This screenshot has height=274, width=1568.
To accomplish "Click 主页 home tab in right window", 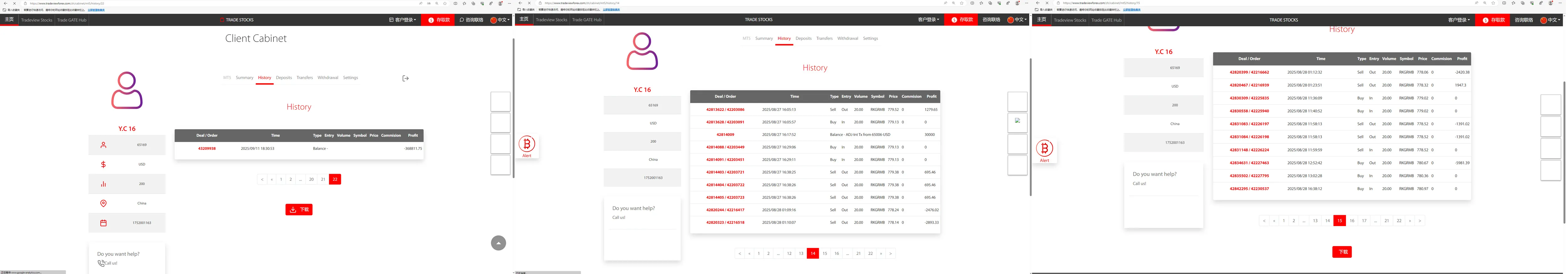I will (1041, 19).
